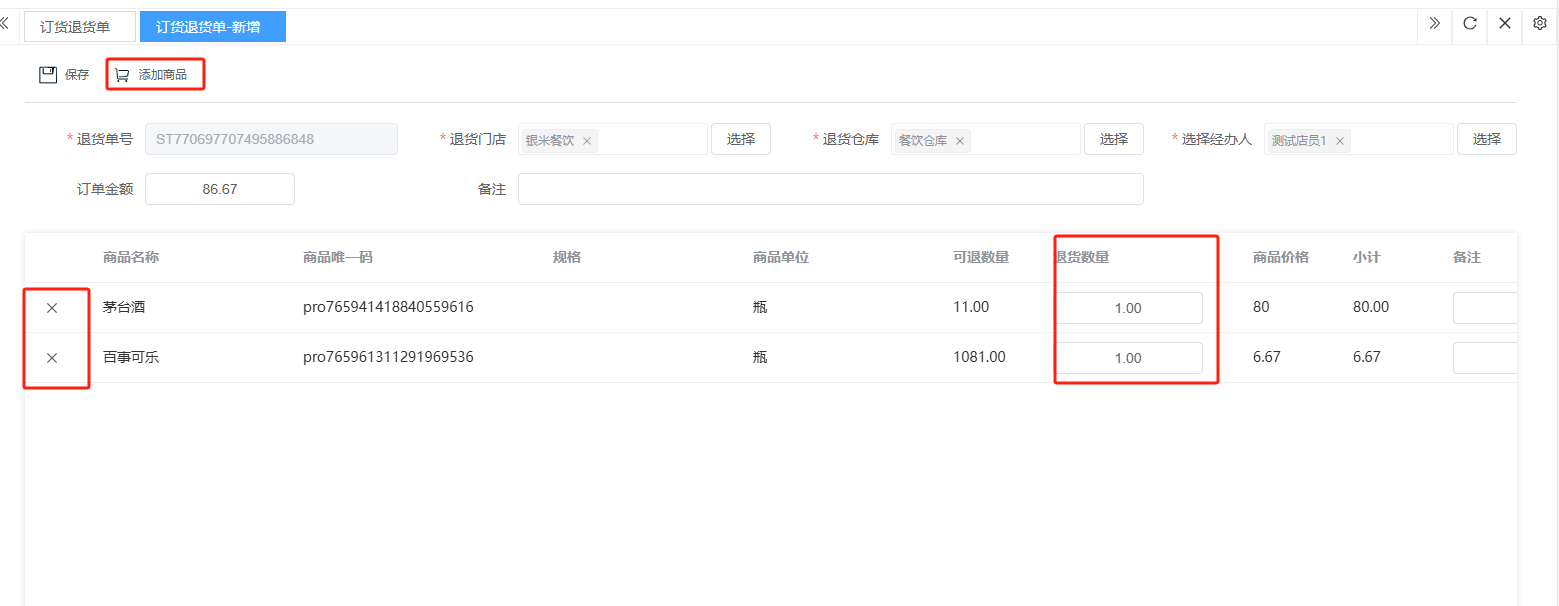Click the 备注 remarks input field

pos(830,189)
